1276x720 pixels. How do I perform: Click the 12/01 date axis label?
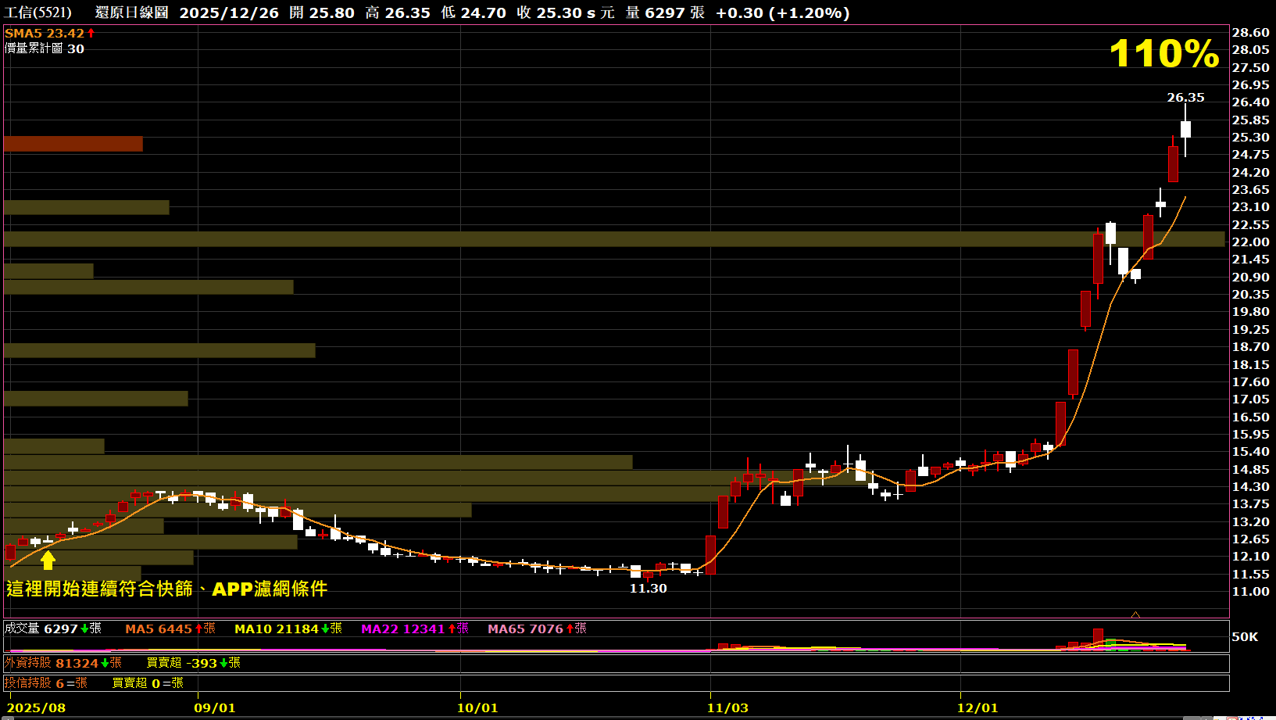[x=979, y=707]
